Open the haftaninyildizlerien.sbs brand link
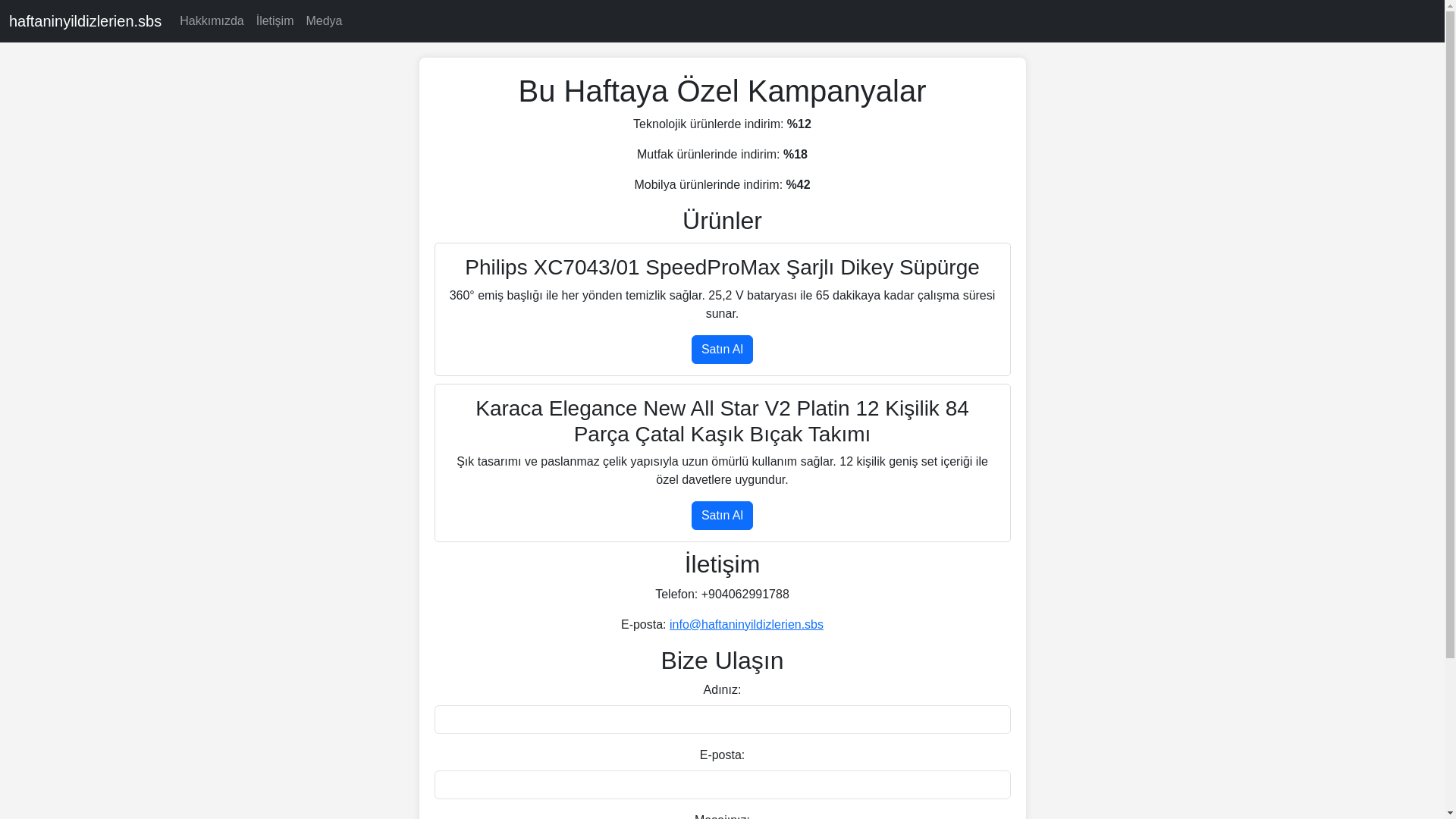The image size is (1456, 819). (85, 21)
